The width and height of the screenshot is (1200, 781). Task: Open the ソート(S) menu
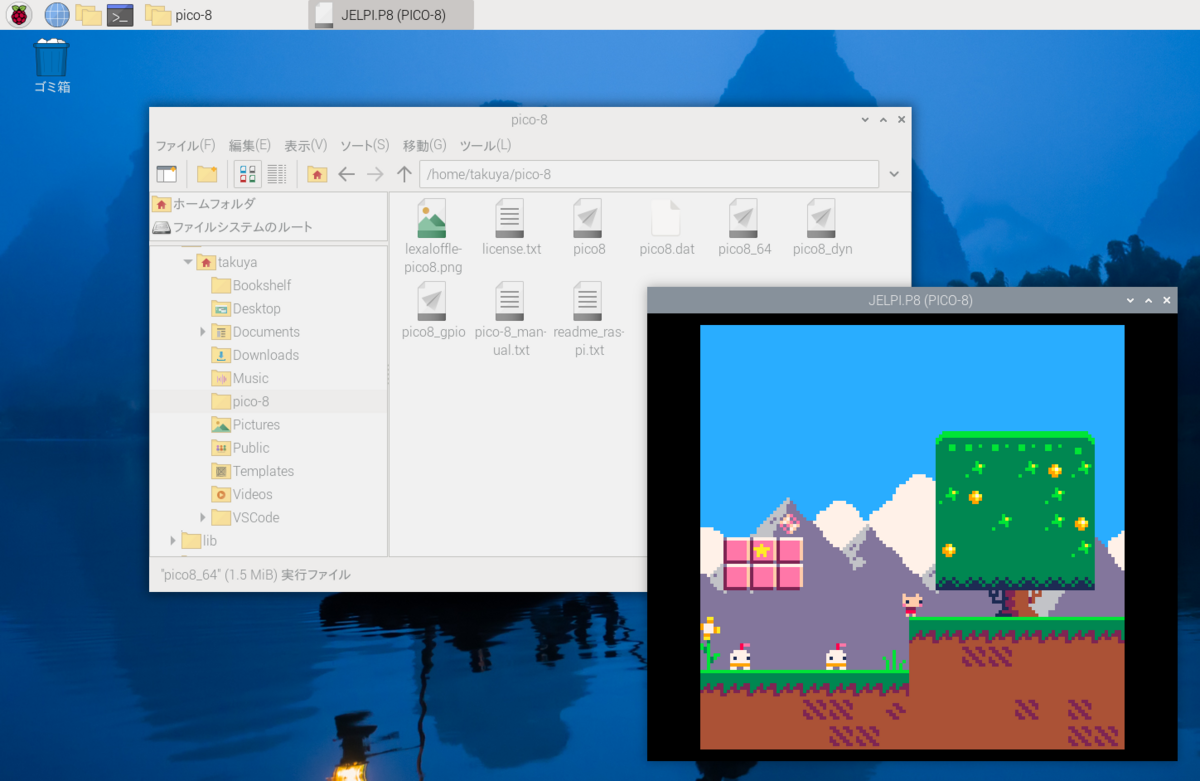click(x=364, y=146)
